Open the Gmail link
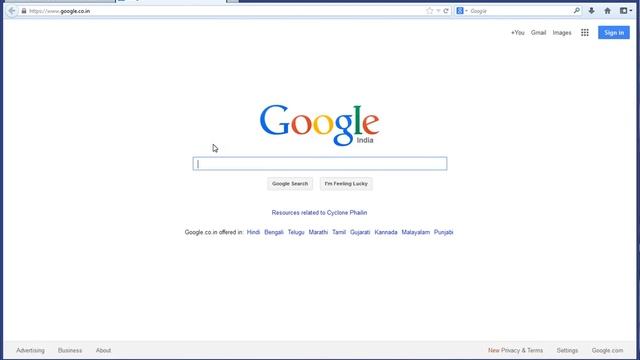 pos(538,33)
